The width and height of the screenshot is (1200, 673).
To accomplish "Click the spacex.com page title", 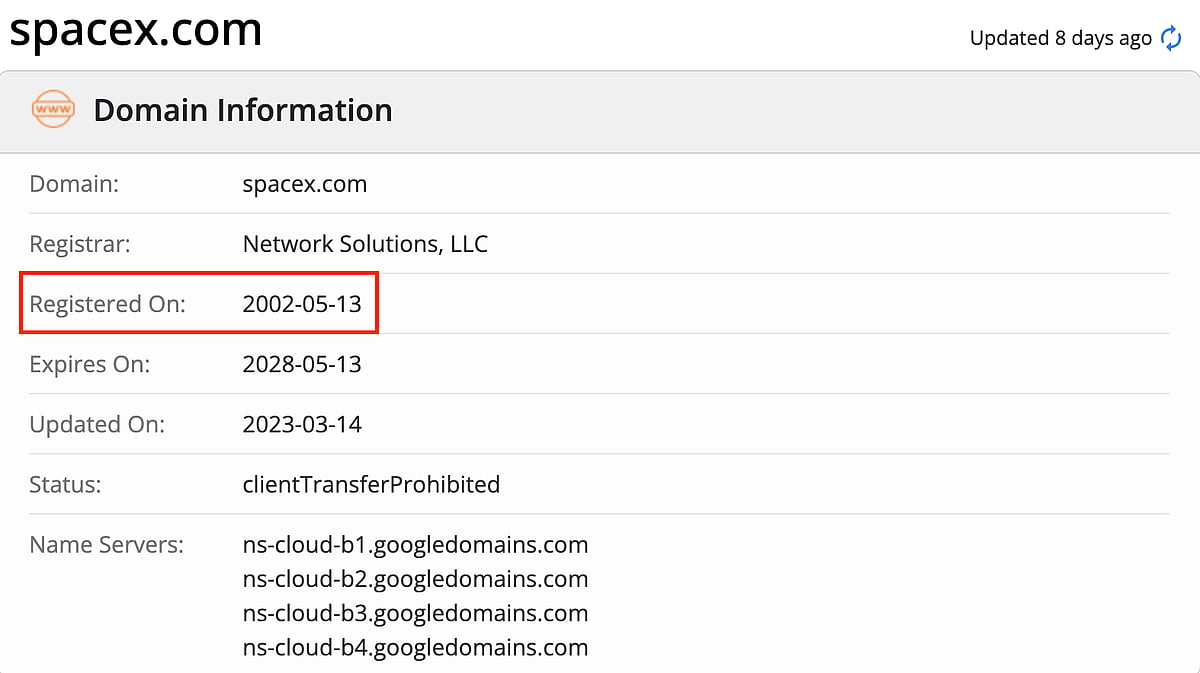I will (136, 30).
